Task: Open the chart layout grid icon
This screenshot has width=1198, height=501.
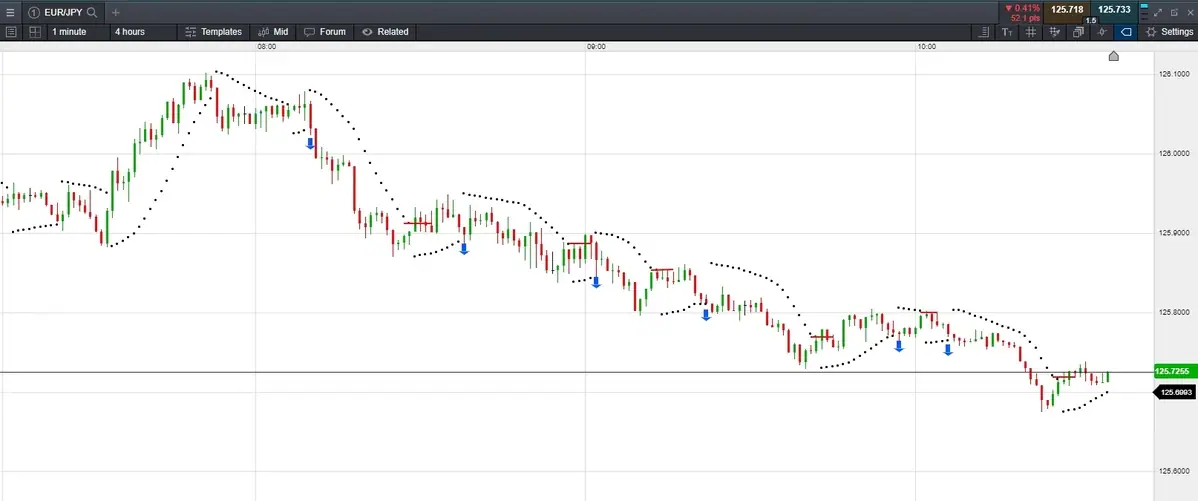Action: click(34, 32)
